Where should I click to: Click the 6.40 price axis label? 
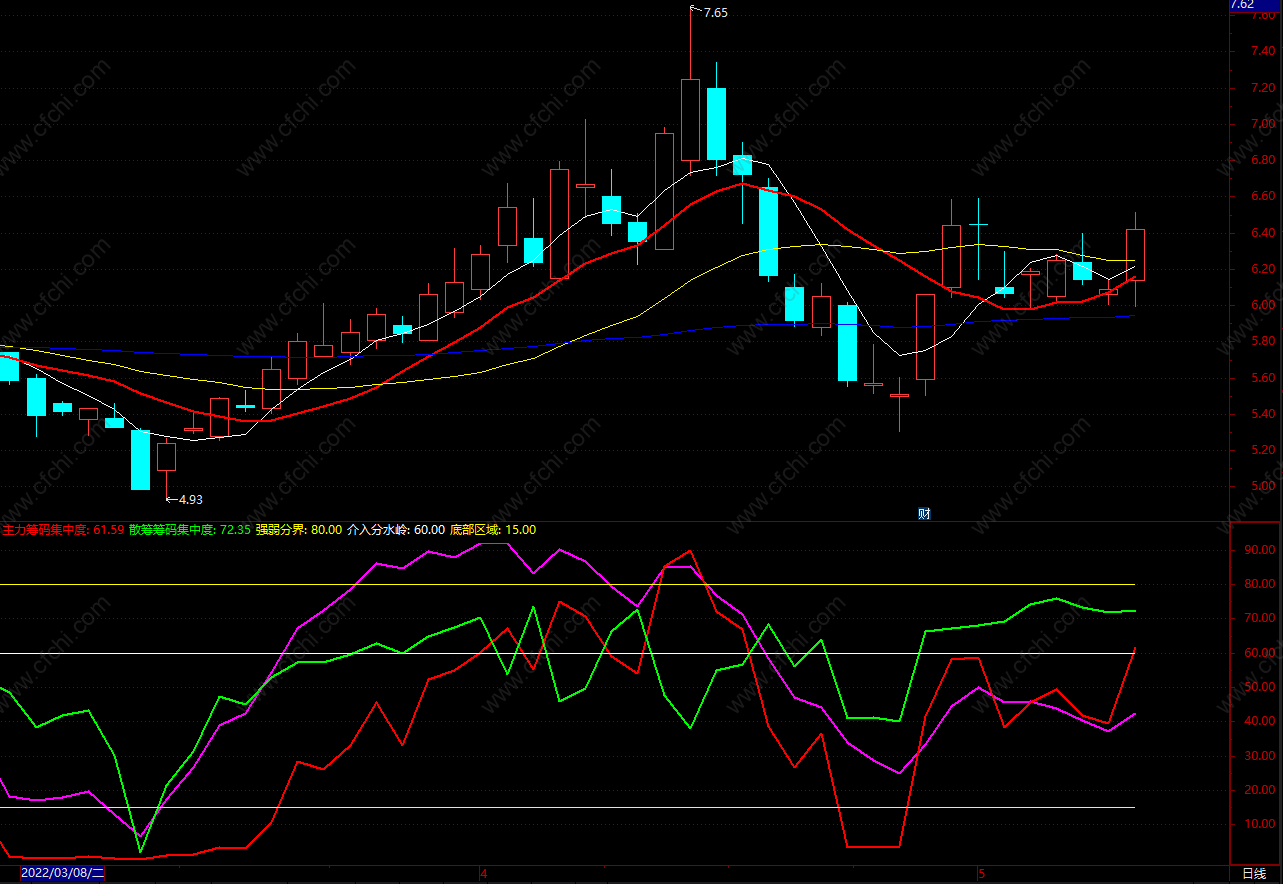pyautogui.click(x=1263, y=234)
